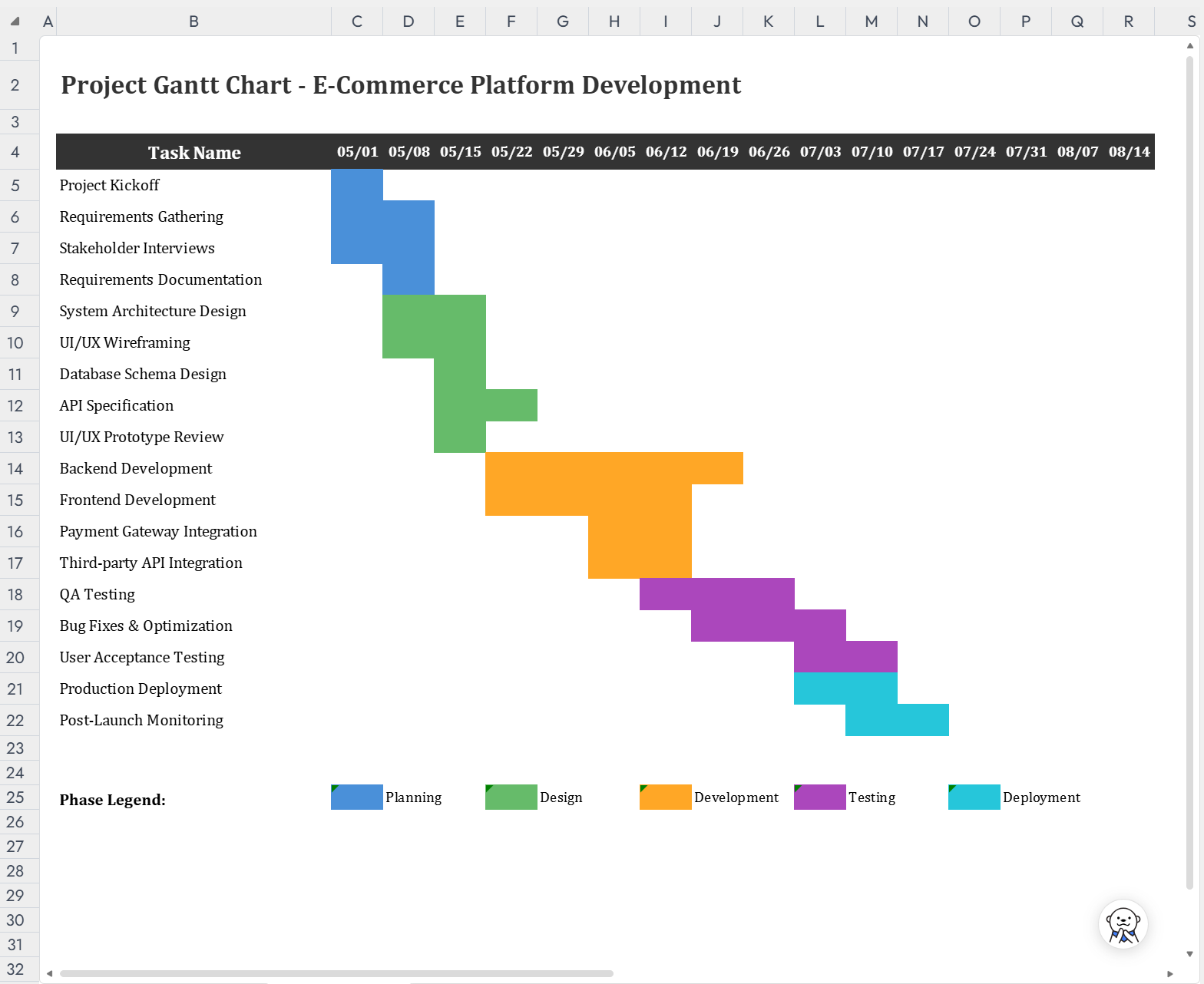Click the Task Name header cell
This screenshot has width=1204, height=984.
[193, 152]
